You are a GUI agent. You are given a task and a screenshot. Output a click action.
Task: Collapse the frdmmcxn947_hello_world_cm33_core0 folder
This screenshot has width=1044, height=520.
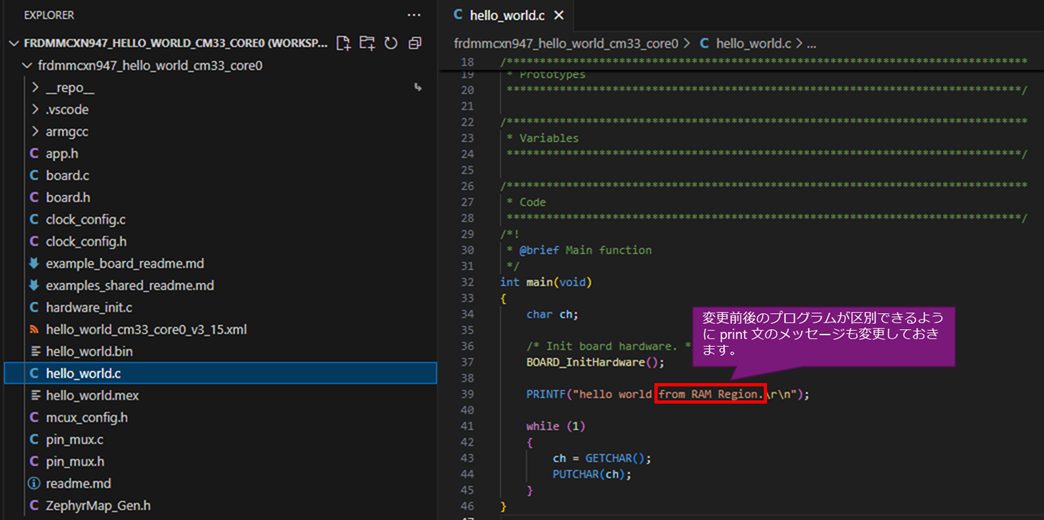(27, 66)
